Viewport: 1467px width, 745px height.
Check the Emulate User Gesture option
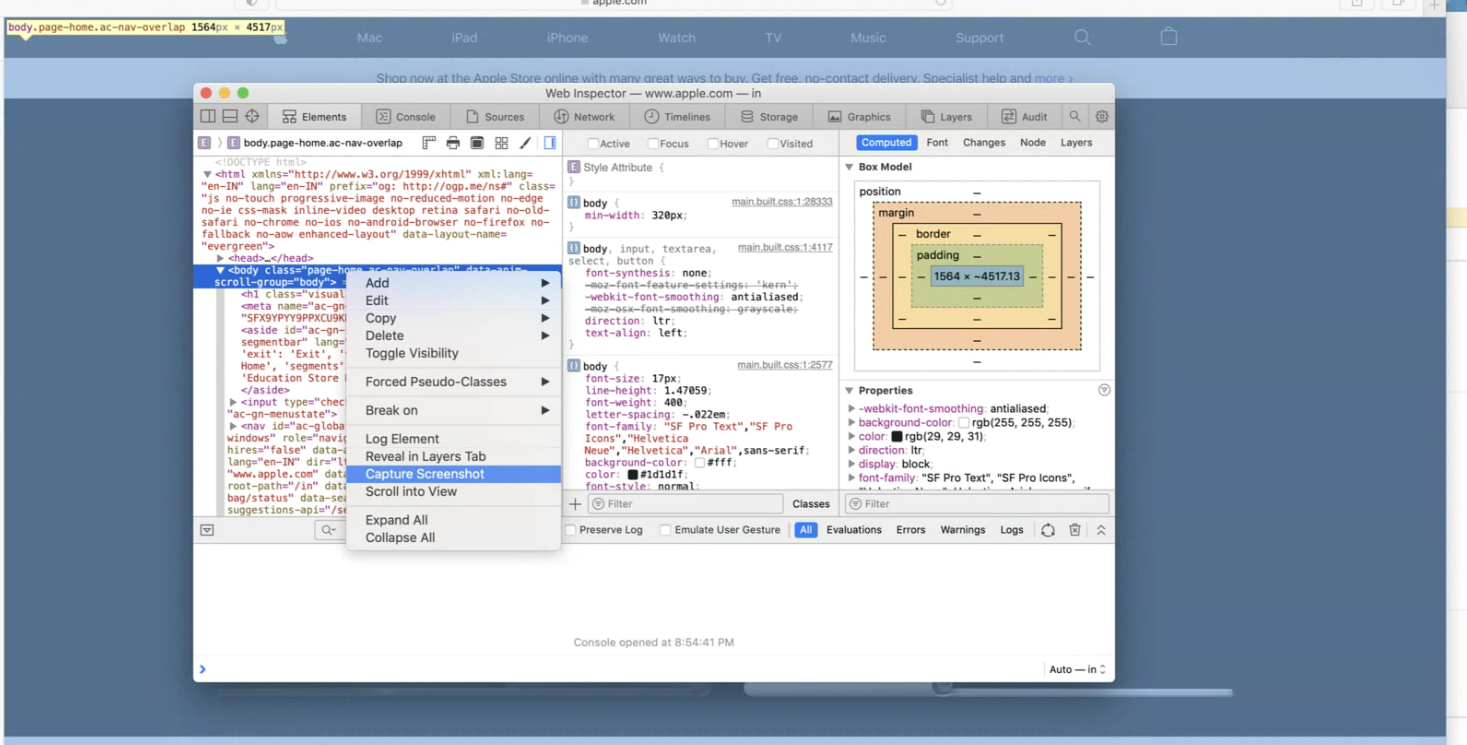pos(665,530)
